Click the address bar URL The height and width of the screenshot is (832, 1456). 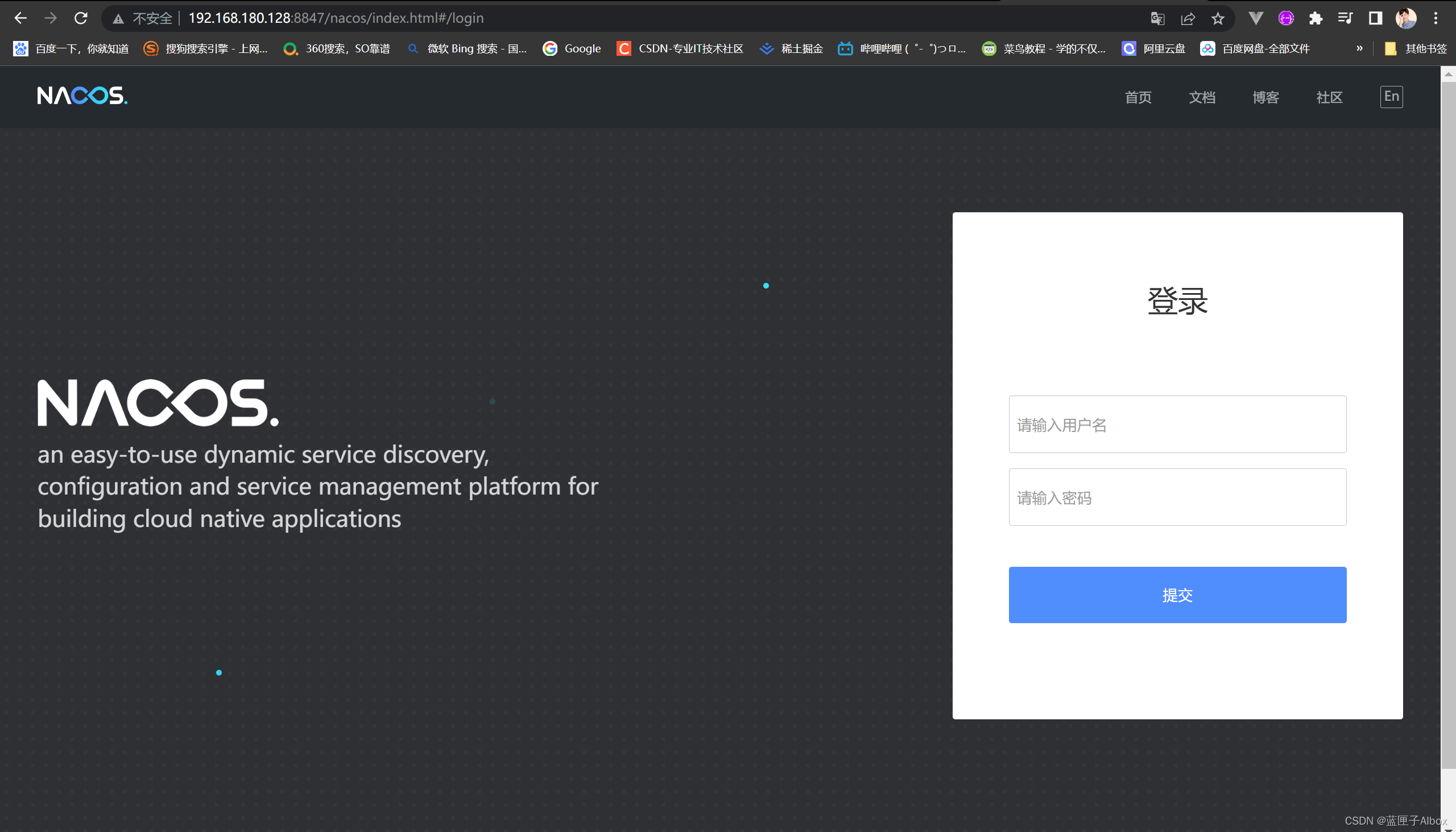point(336,18)
